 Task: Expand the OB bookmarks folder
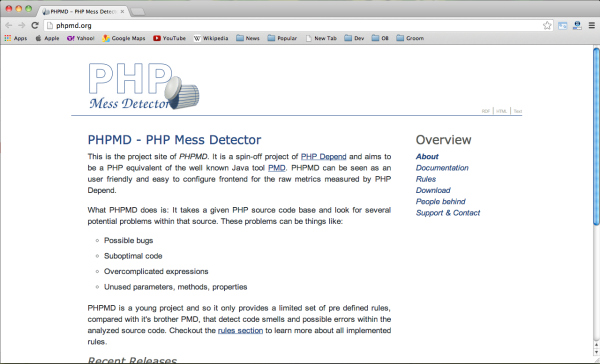380,38
